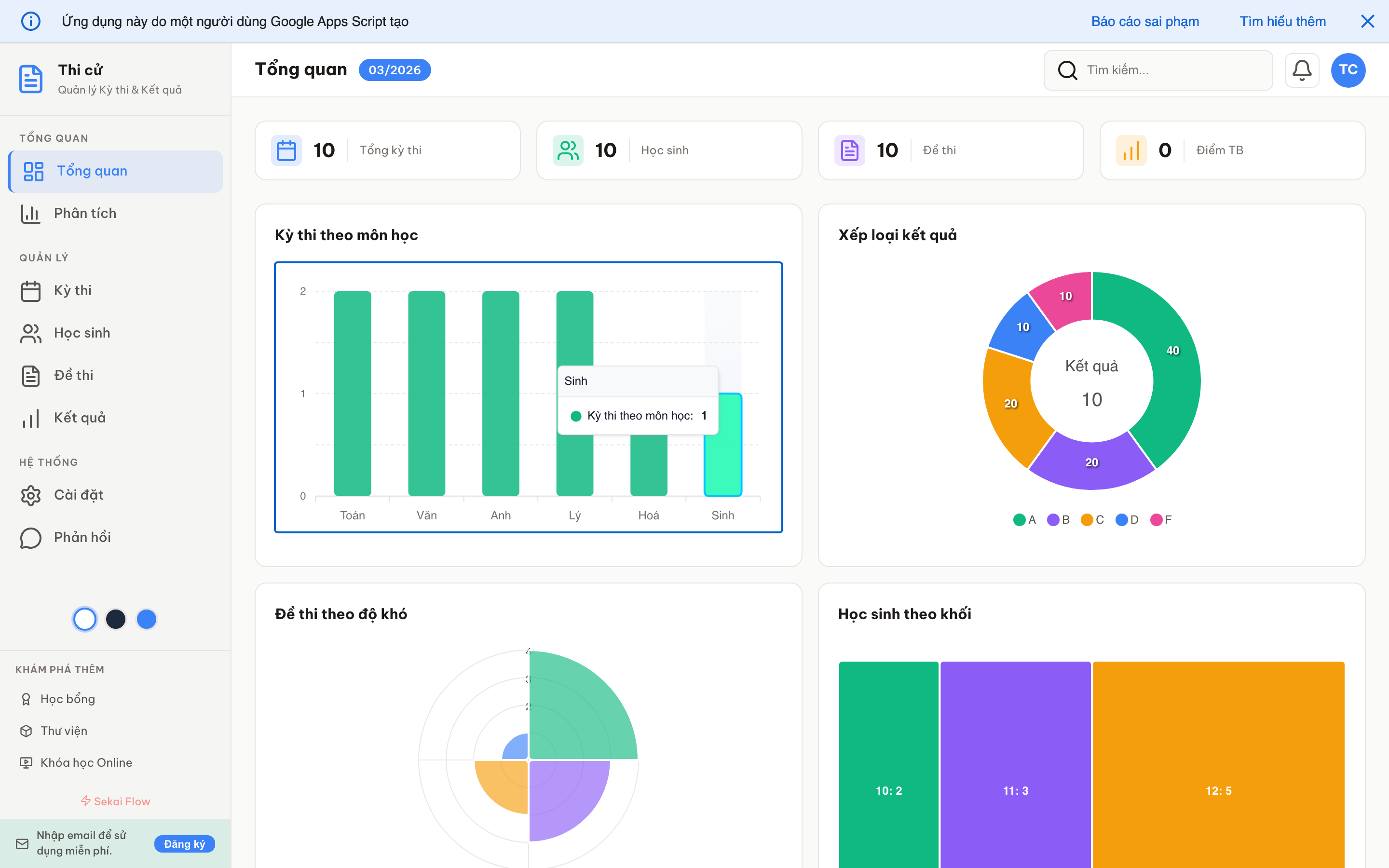Screen dimensions: 1389x868
Task: Open Cài đặt settings page
Action: (x=79, y=495)
